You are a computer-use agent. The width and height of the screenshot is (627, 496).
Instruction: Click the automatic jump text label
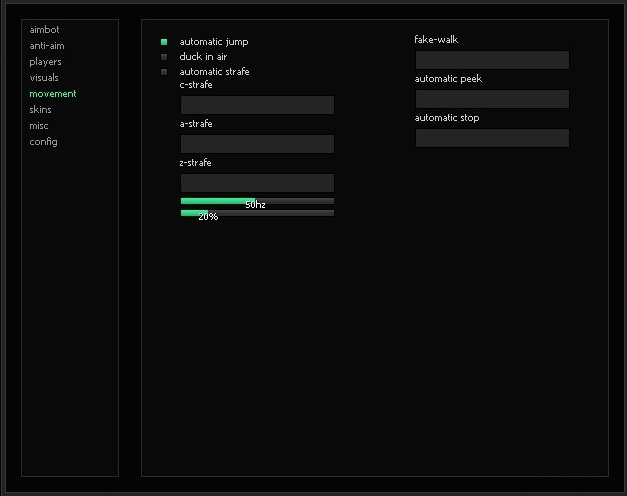tap(214, 42)
